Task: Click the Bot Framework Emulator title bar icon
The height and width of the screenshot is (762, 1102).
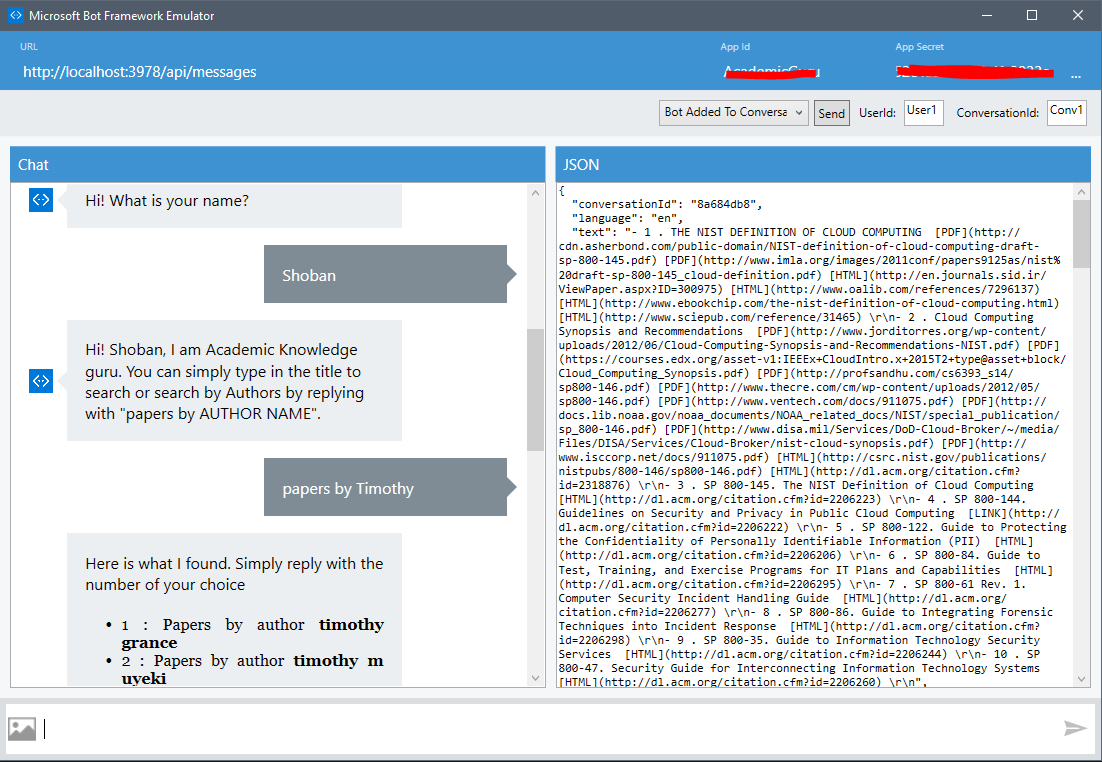Action: [x=13, y=15]
